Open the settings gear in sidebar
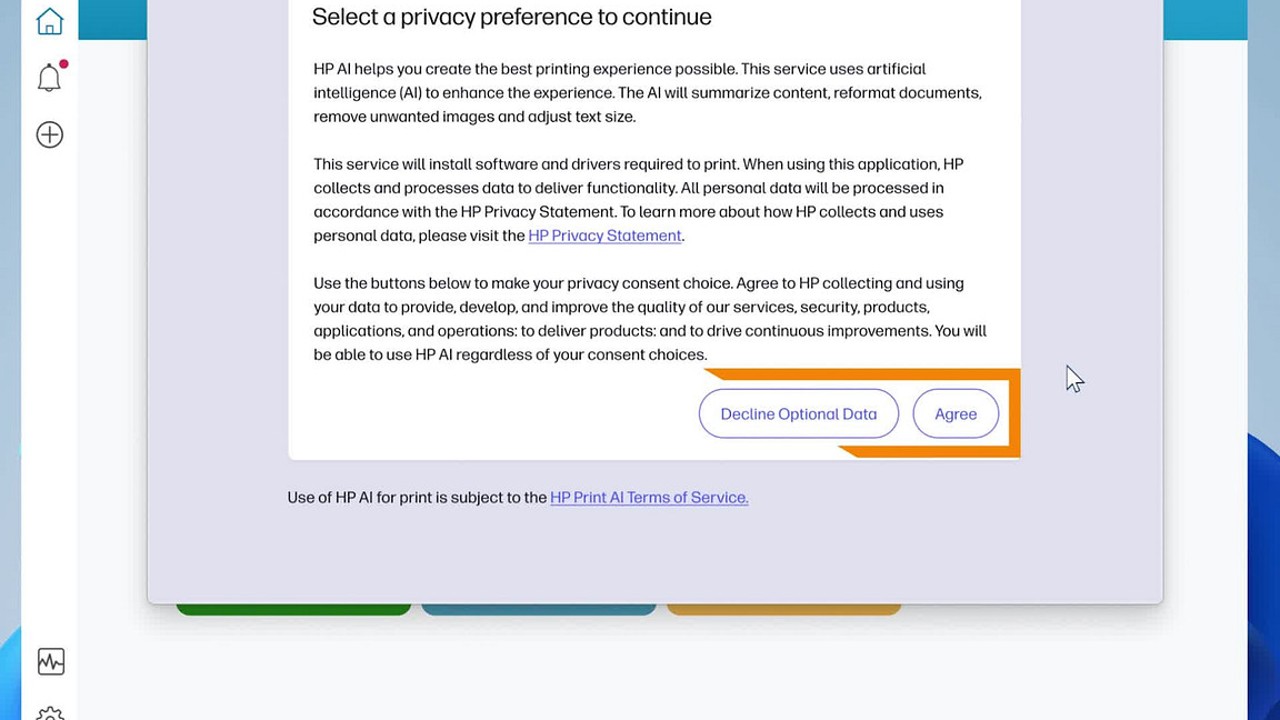The image size is (1280, 720). [50, 714]
